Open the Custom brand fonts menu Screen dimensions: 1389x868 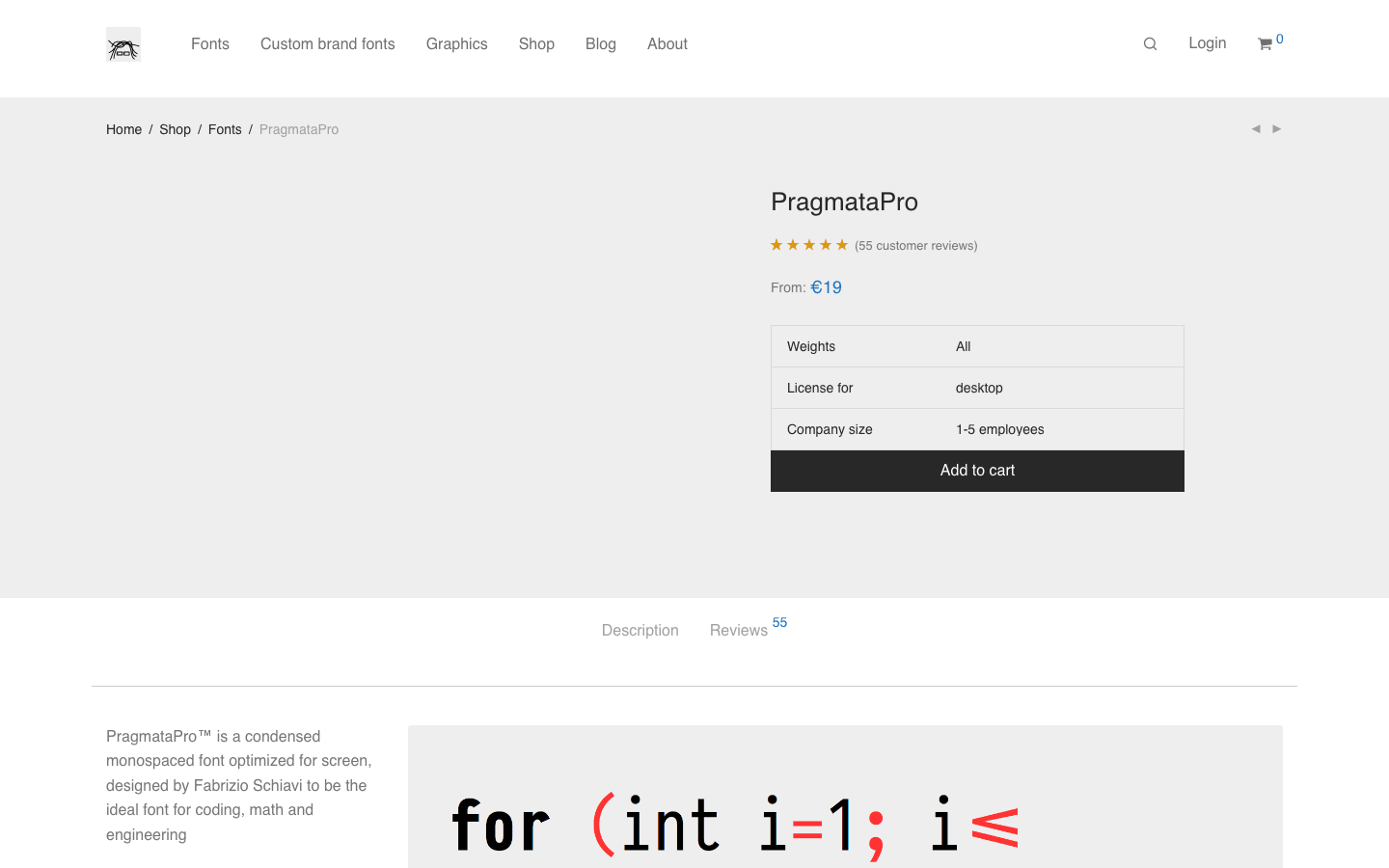pos(327,43)
